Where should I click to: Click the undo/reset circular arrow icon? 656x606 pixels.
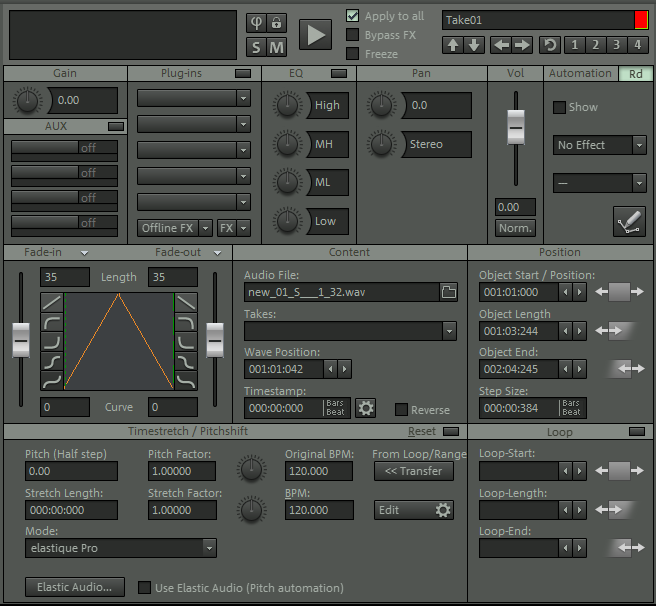coord(550,45)
